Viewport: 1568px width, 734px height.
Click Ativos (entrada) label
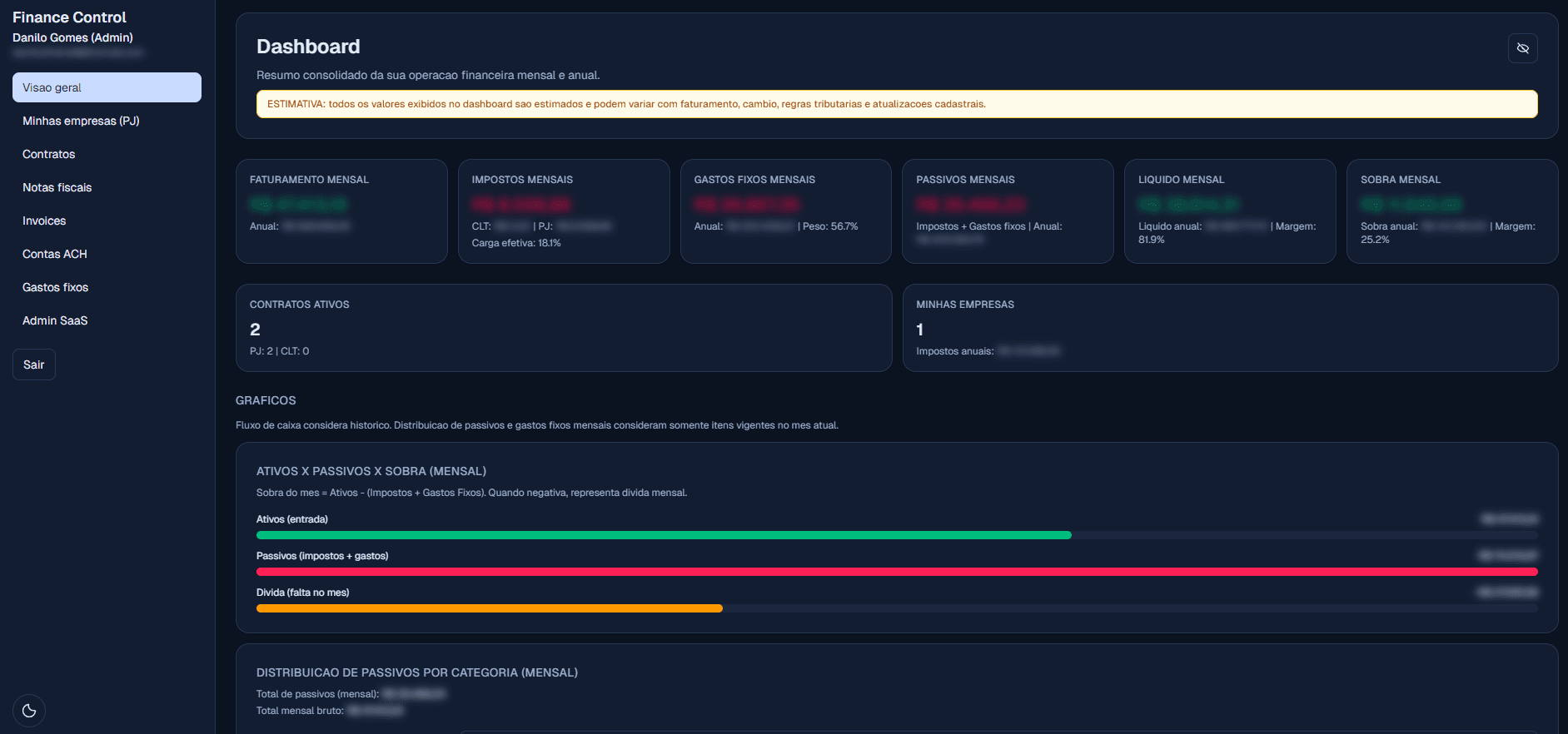(292, 519)
